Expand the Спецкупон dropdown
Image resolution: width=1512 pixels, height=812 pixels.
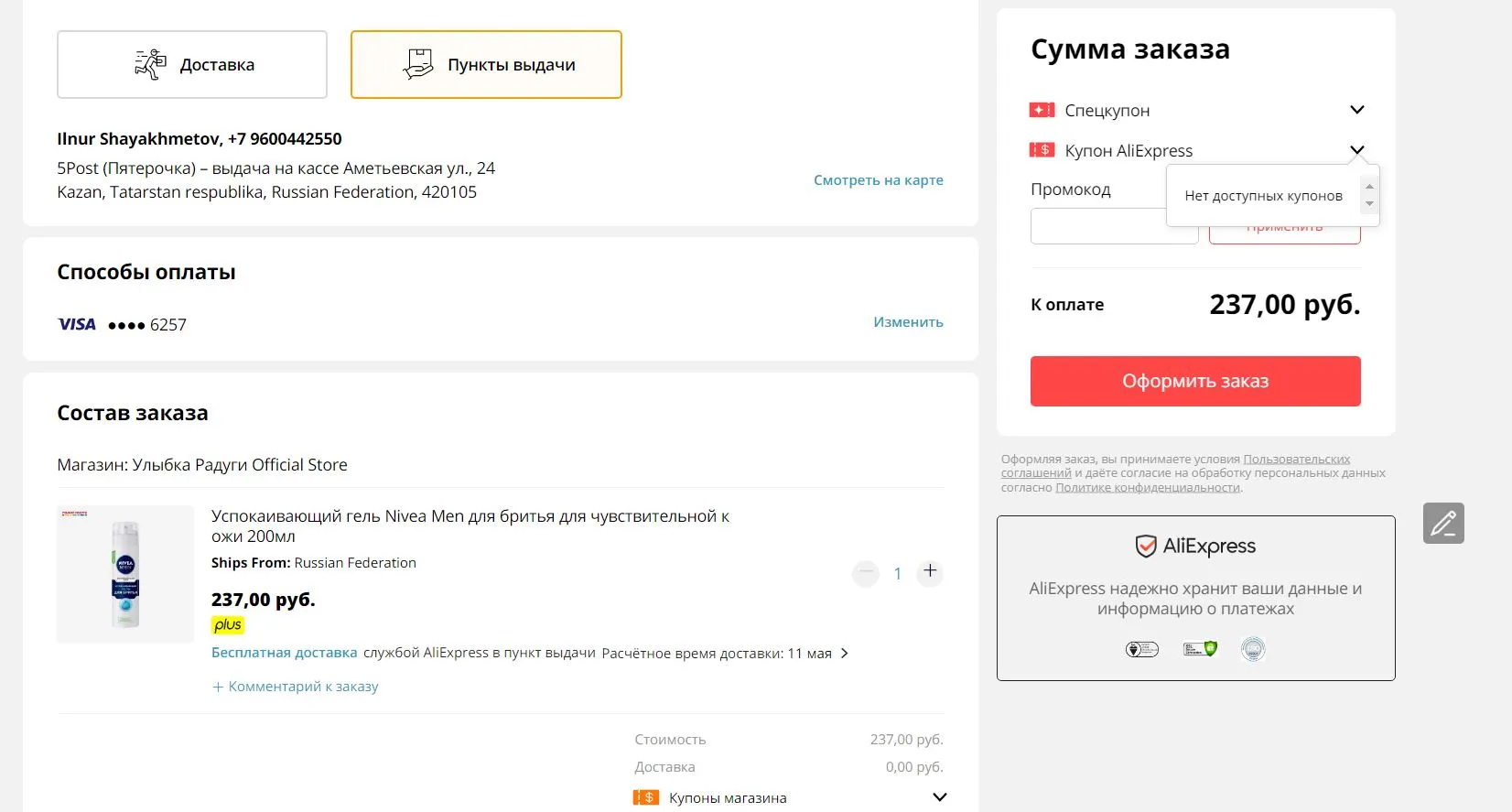click(1357, 110)
